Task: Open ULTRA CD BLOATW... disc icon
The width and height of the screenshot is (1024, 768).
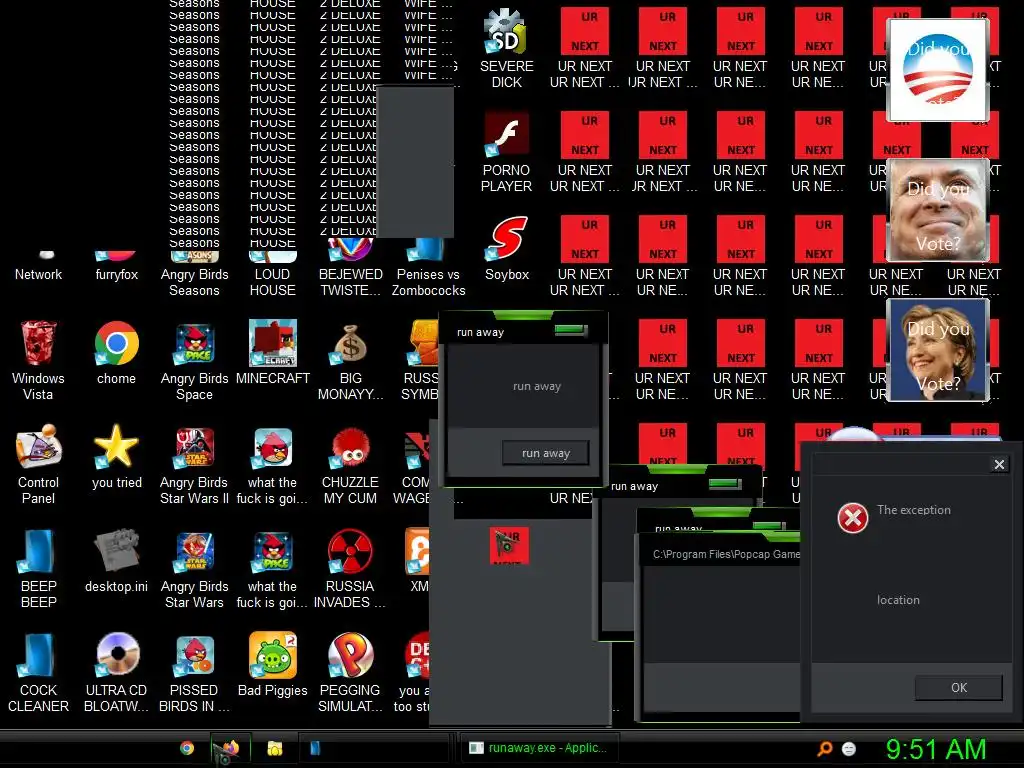Action: point(116,672)
